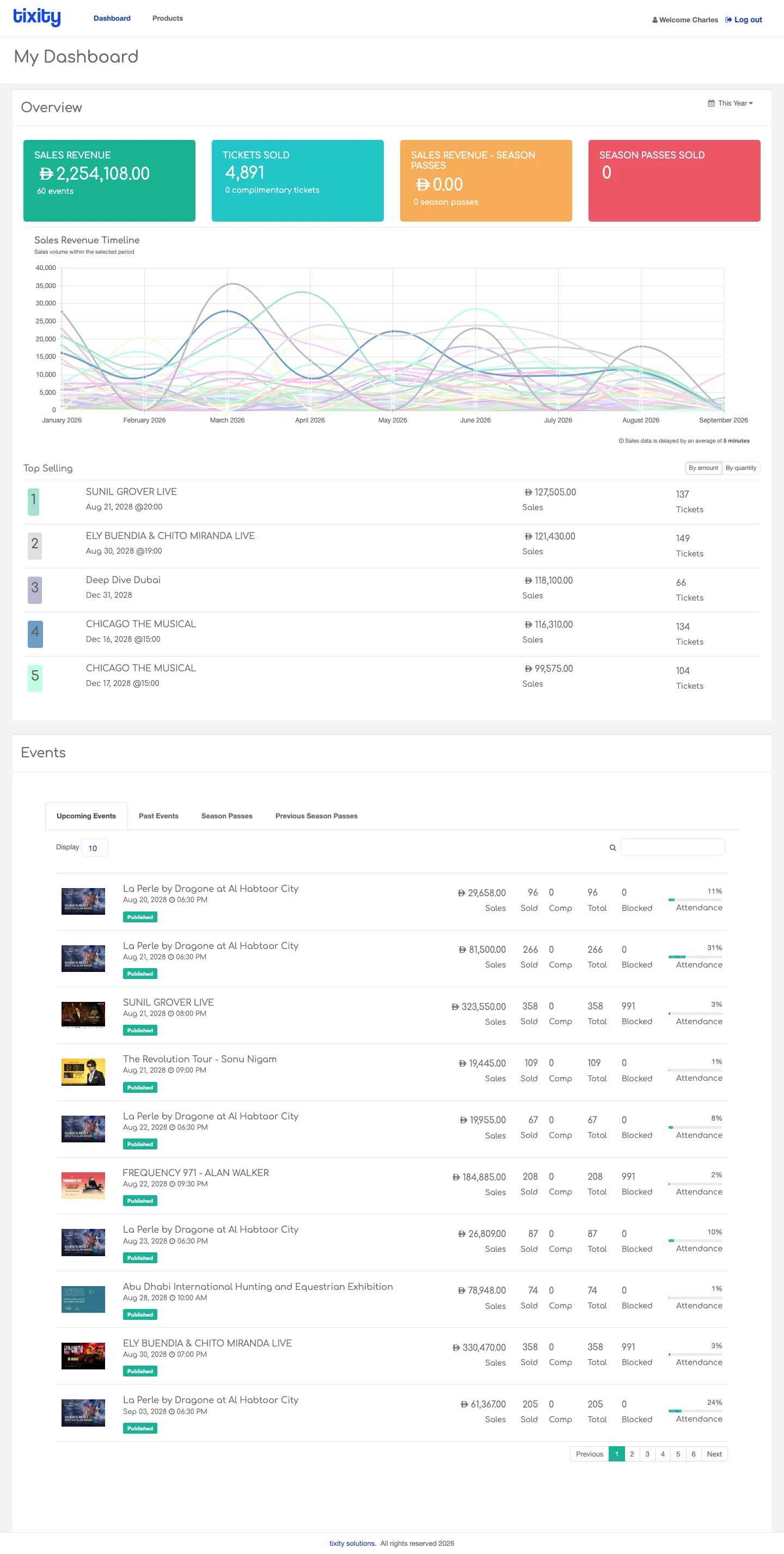
Task: Go to the Next events page
Action: (x=714, y=1454)
